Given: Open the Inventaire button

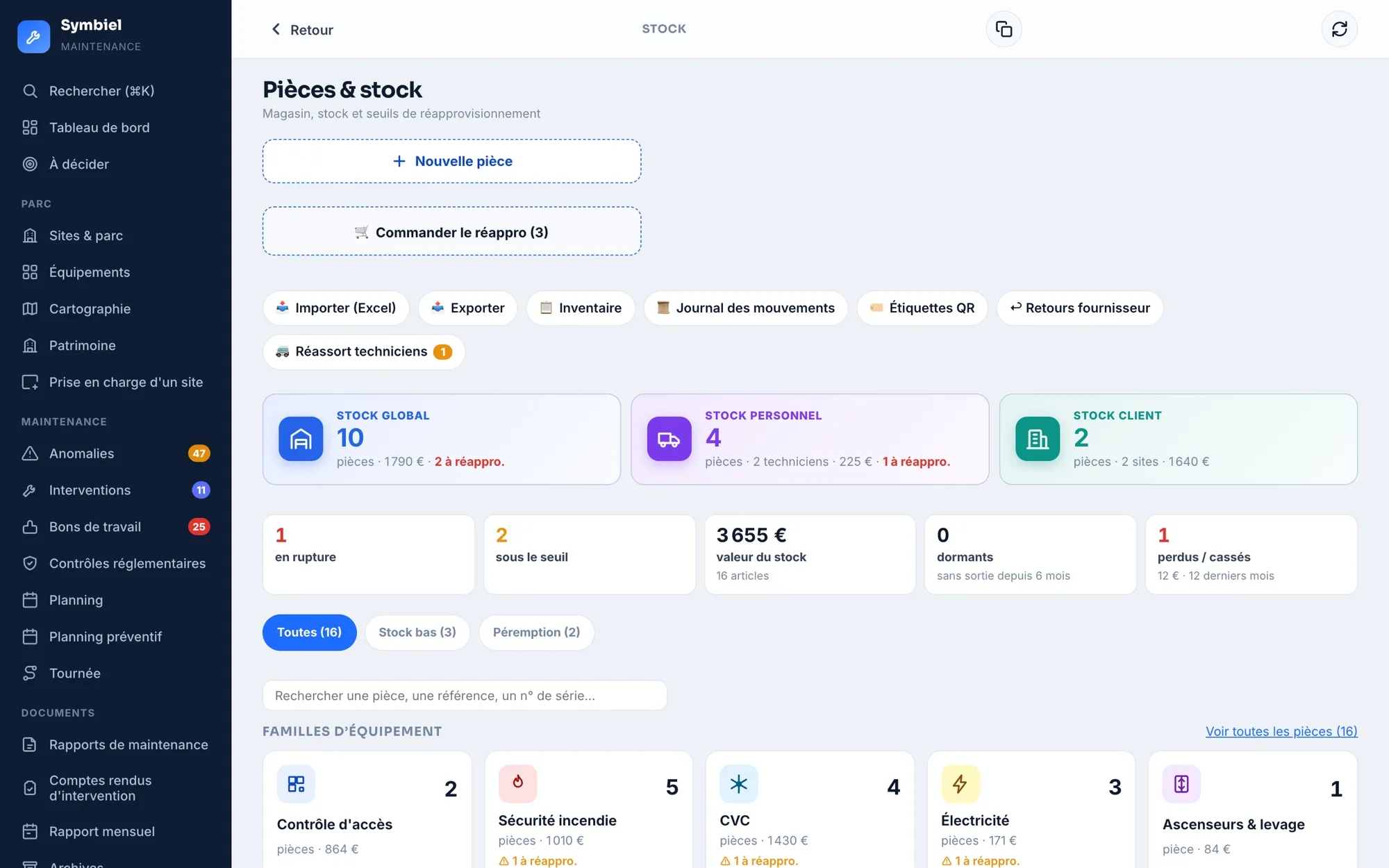Looking at the screenshot, I should [581, 308].
